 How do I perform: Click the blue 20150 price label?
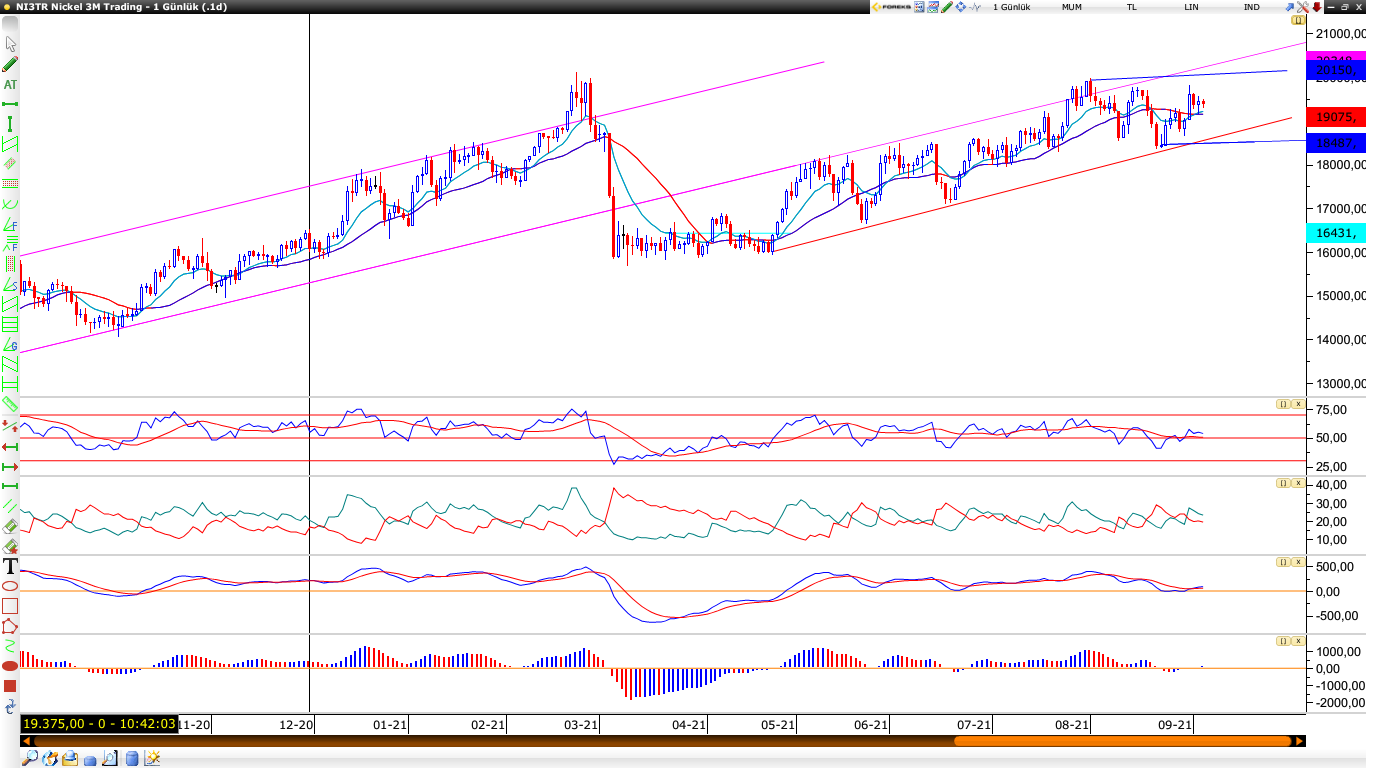tap(1336, 70)
